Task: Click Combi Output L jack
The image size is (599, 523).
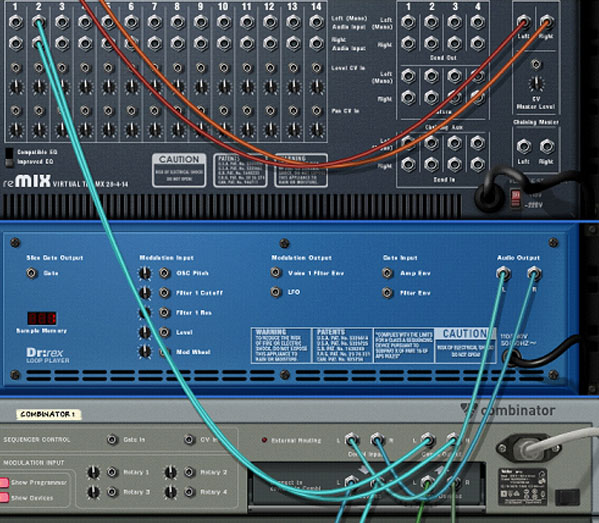Action: (x=428, y=440)
